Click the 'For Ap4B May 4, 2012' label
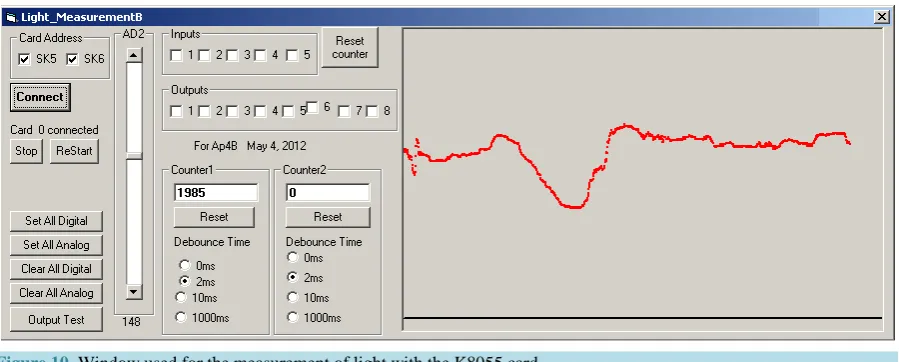This screenshot has height=362, width=899. pos(250,146)
